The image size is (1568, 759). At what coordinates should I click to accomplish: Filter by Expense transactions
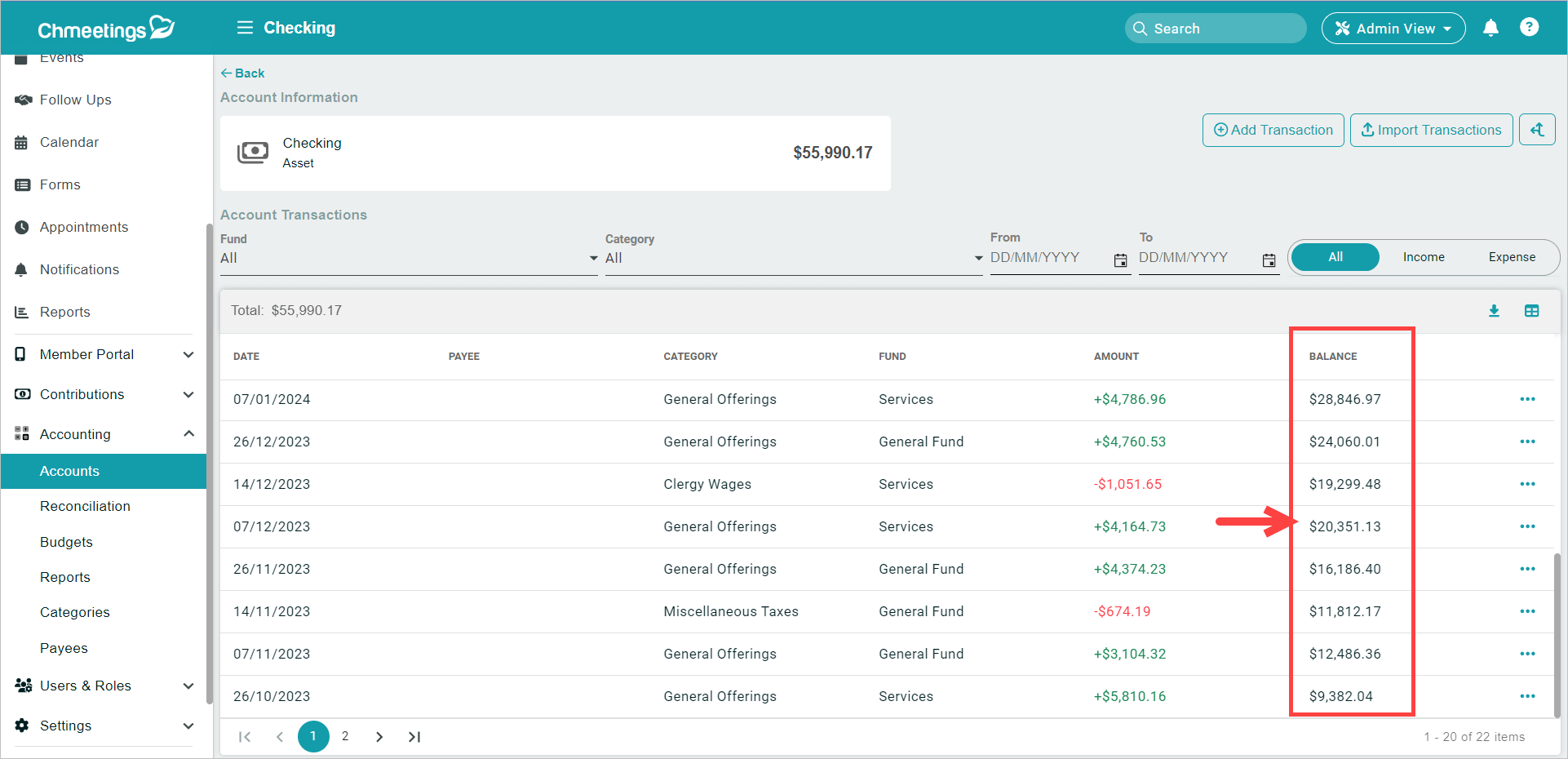point(1512,257)
